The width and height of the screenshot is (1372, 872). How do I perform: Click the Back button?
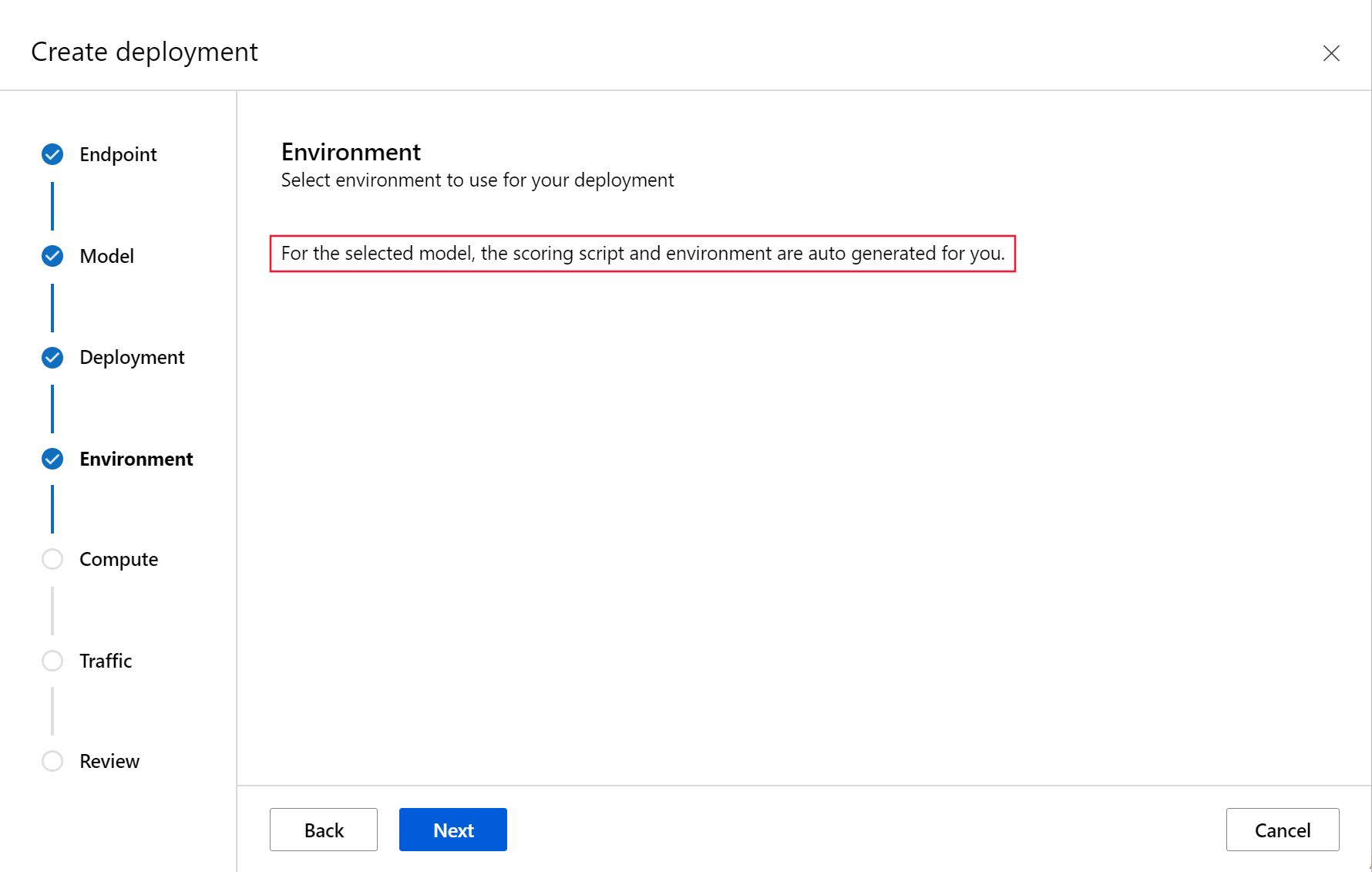tap(324, 830)
